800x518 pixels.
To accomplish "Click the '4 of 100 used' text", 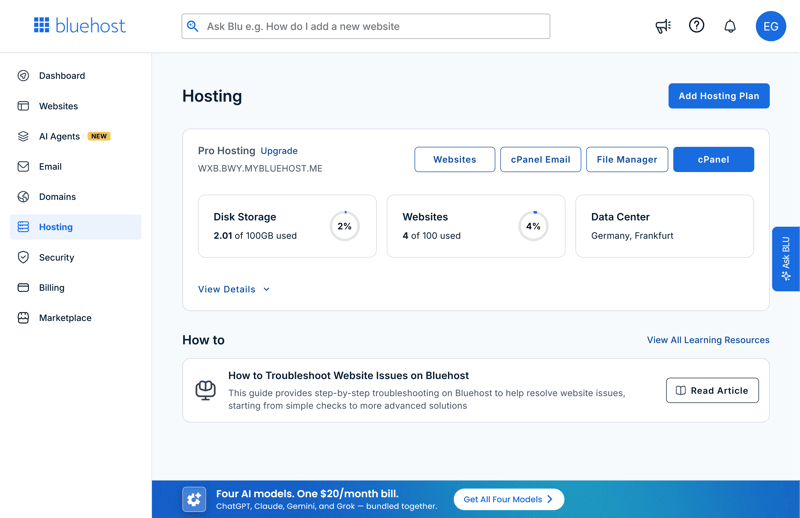I will [432, 236].
